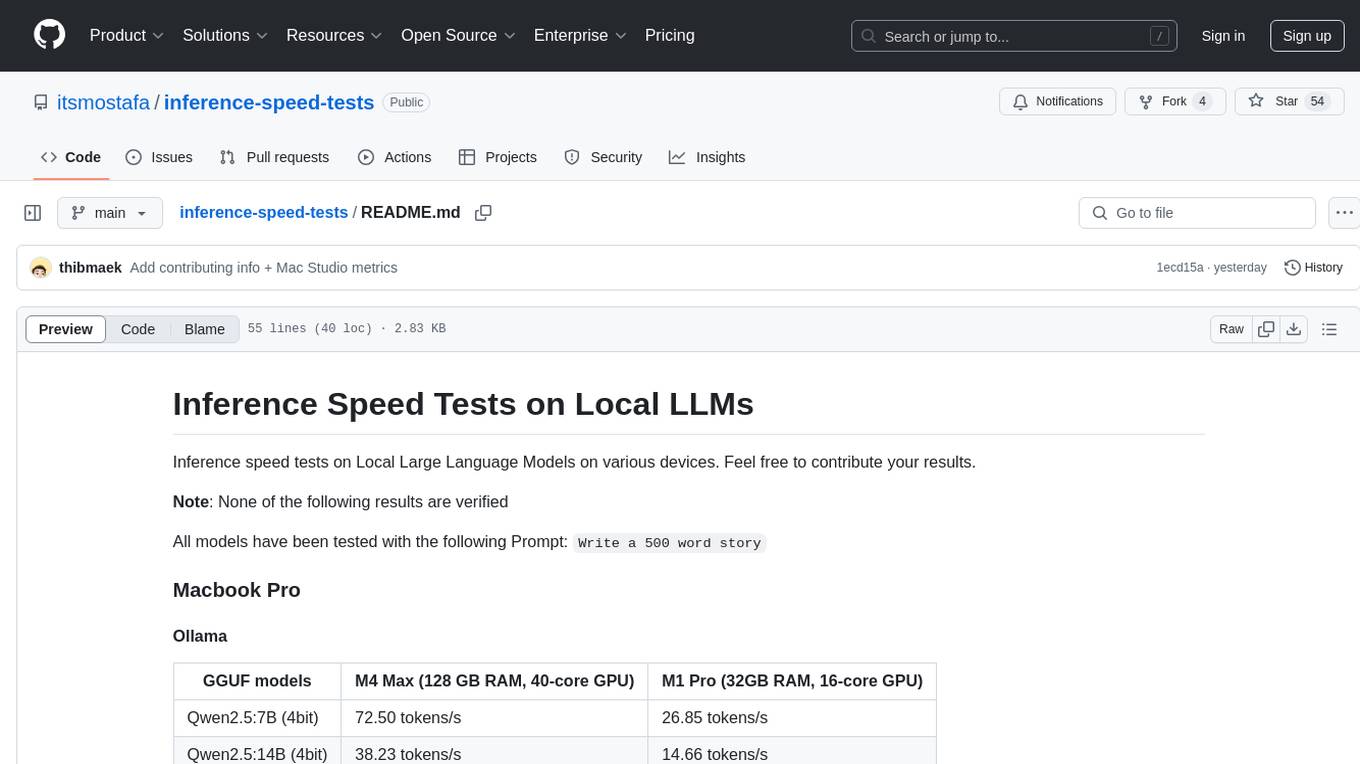The image size is (1360, 764).
Task: Click the Qwen2.5:14B (4bit) cell
Action: [x=257, y=753]
